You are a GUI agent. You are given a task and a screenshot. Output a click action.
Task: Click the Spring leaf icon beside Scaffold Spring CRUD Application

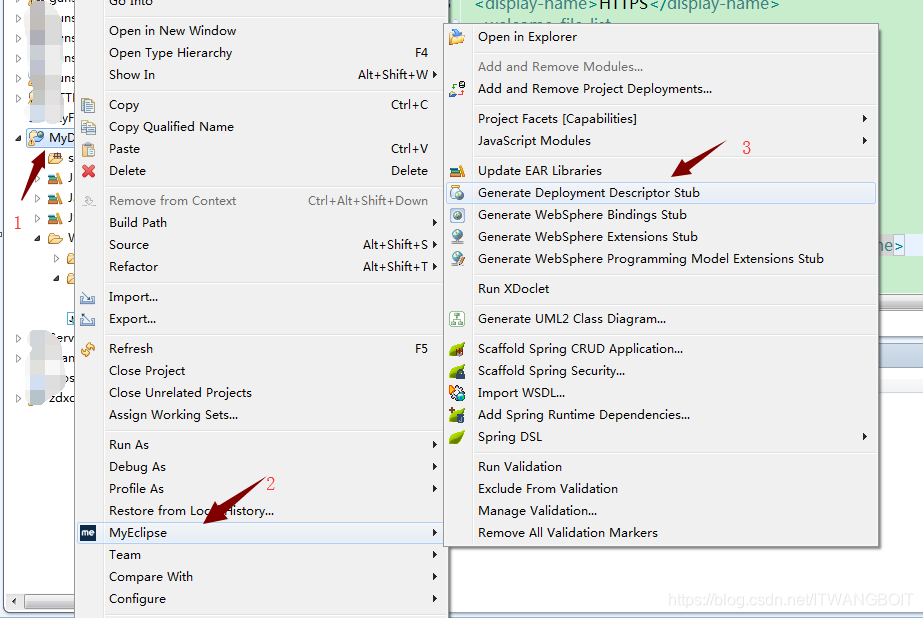(x=457, y=348)
